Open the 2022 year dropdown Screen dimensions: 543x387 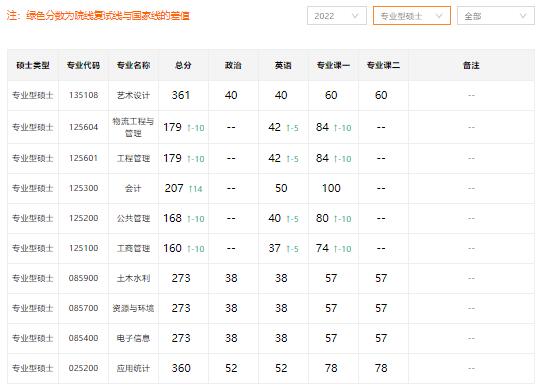(x=337, y=16)
